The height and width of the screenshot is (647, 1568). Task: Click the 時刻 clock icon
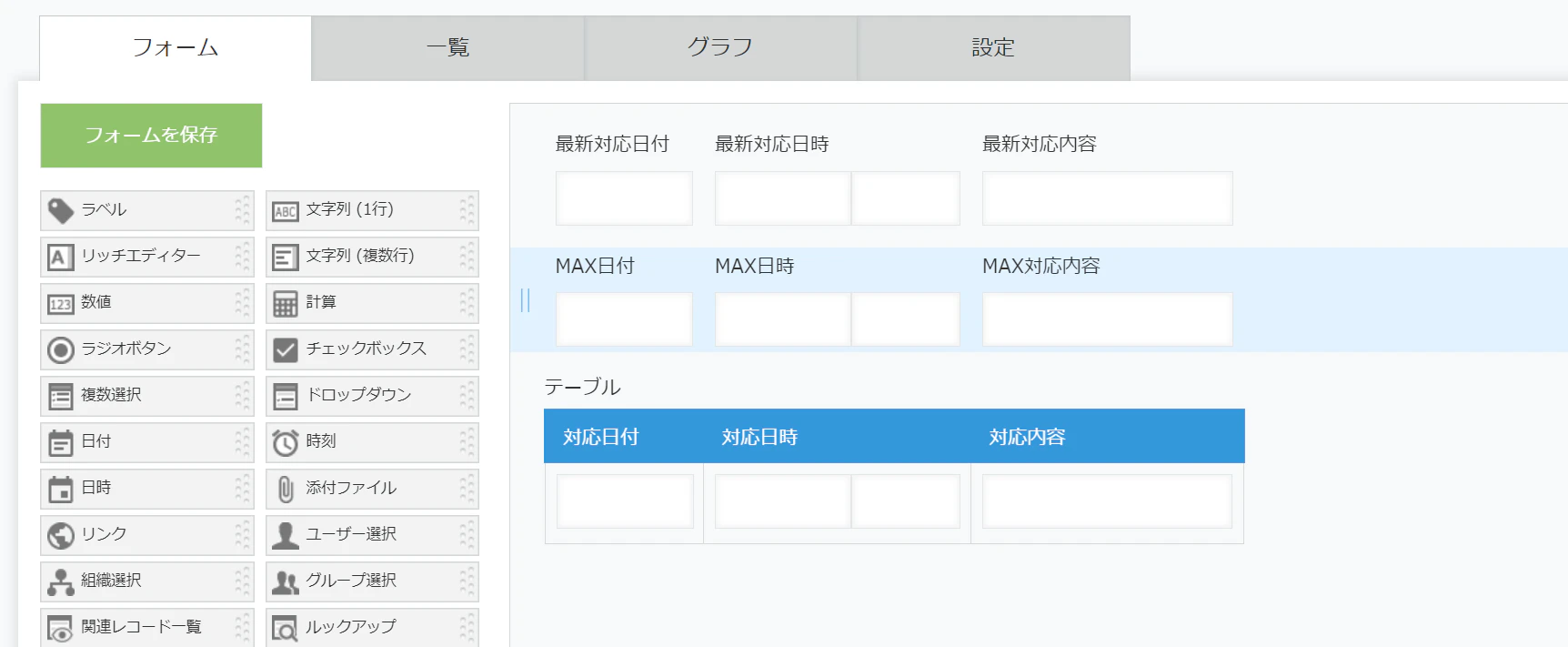pyautogui.click(x=286, y=443)
